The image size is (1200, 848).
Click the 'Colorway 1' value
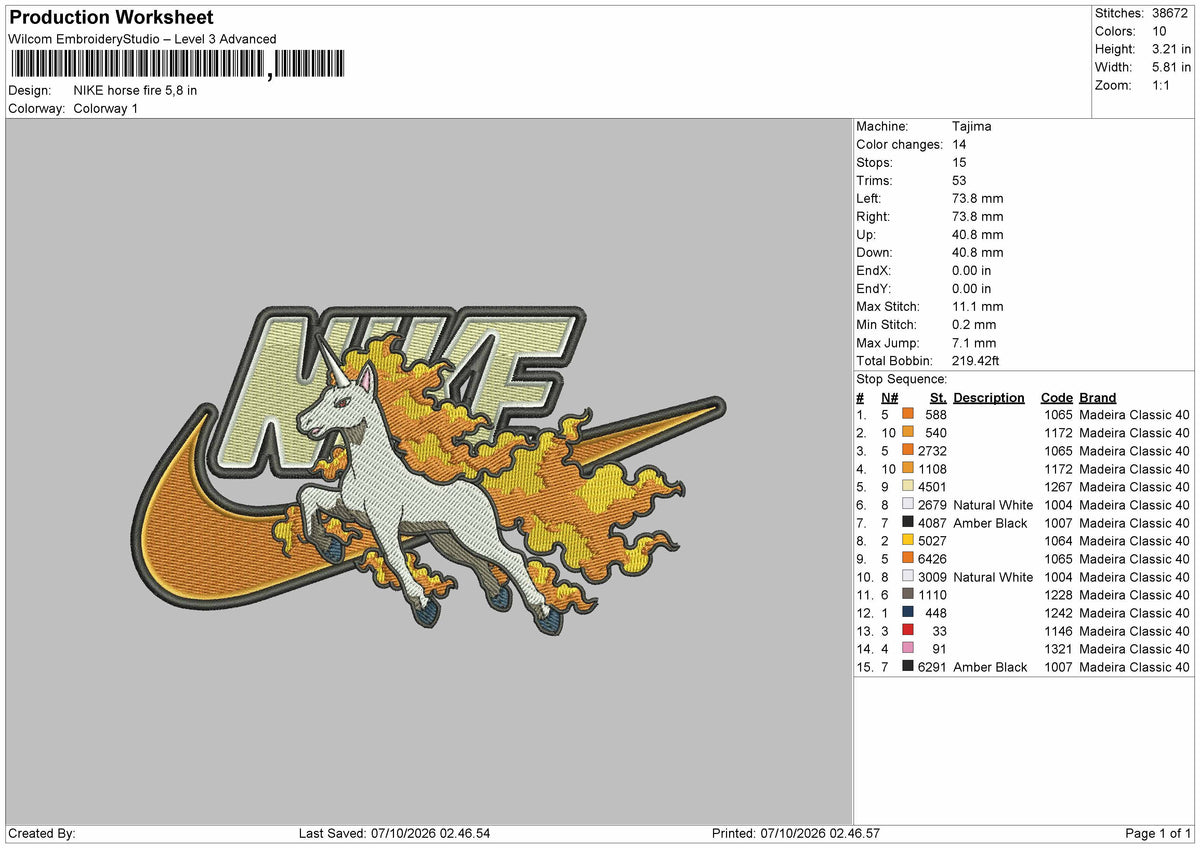click(105, 108)
